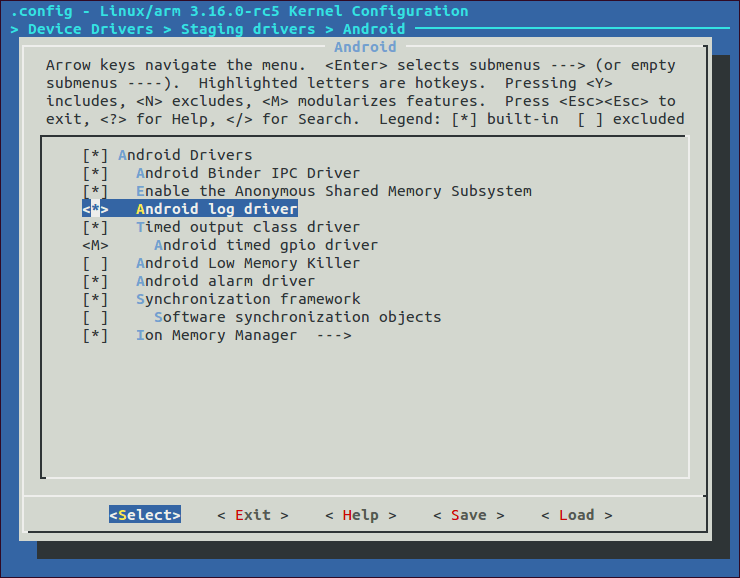Viewport: 740px width, 578px height.
Task: Select the 'Android Drivers' menu entry
Action: click(x=185, y=155)
